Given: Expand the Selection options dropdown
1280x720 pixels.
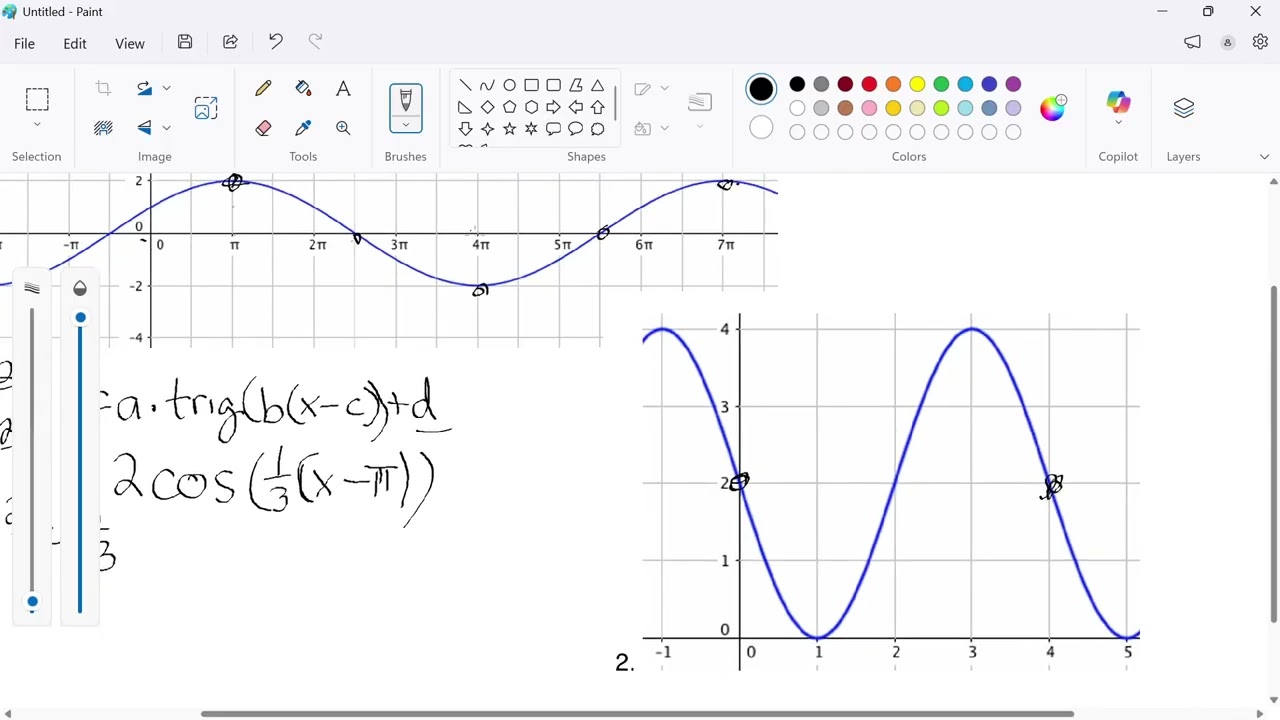Looking at the screenshot, I should click(37, 125).
